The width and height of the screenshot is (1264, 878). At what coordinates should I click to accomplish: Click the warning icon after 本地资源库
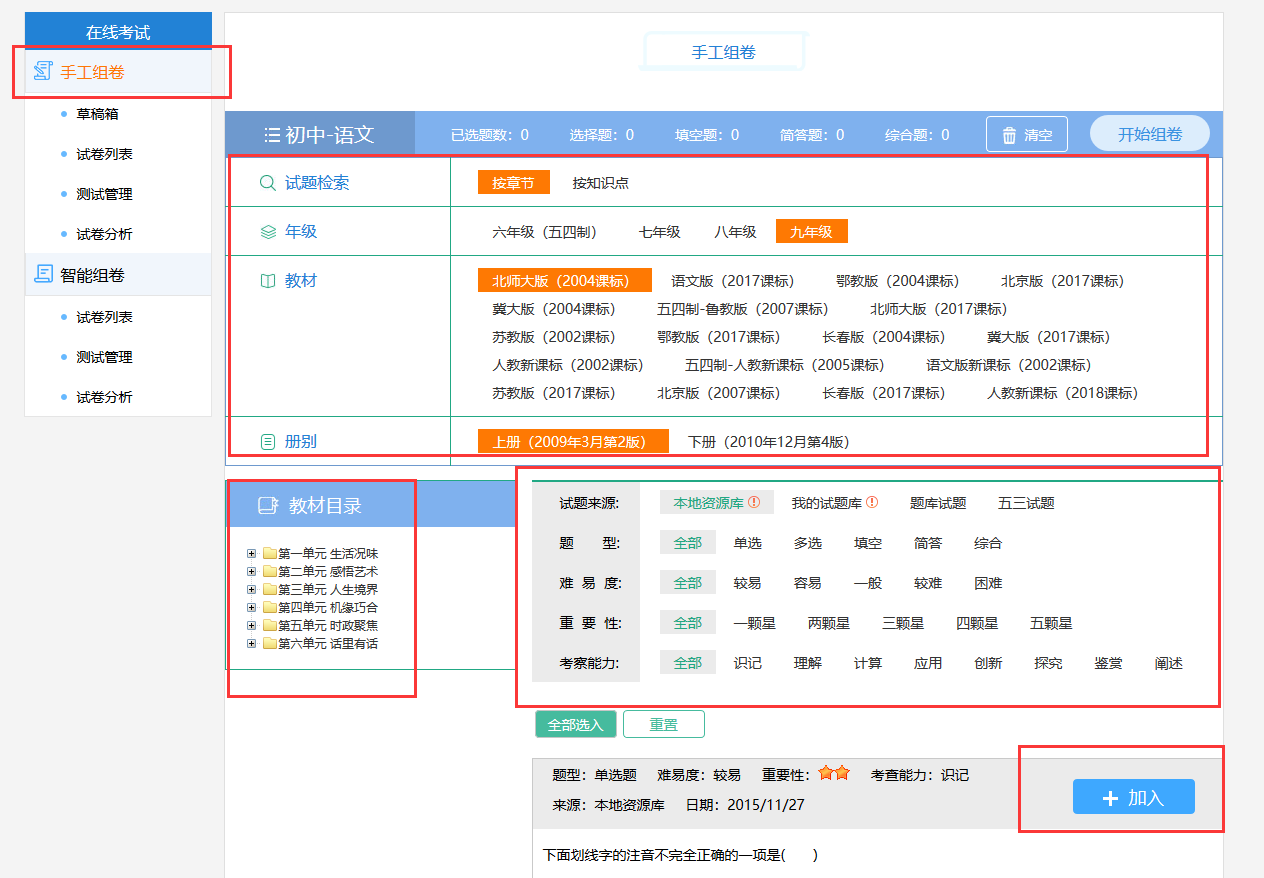[754, 502]
